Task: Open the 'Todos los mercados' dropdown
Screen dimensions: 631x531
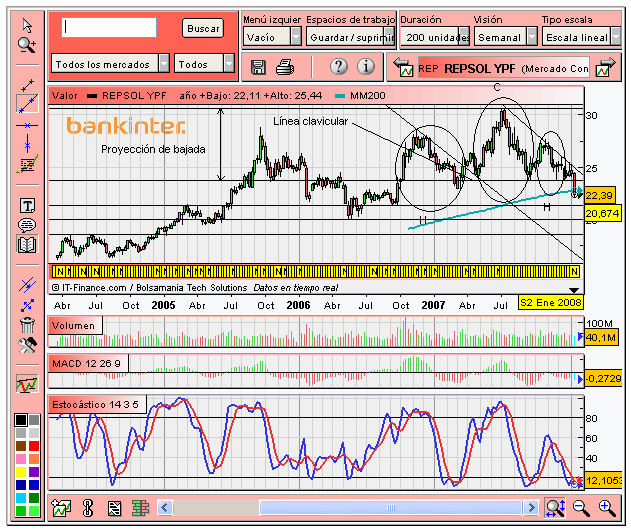Action: tap(110, 64)
